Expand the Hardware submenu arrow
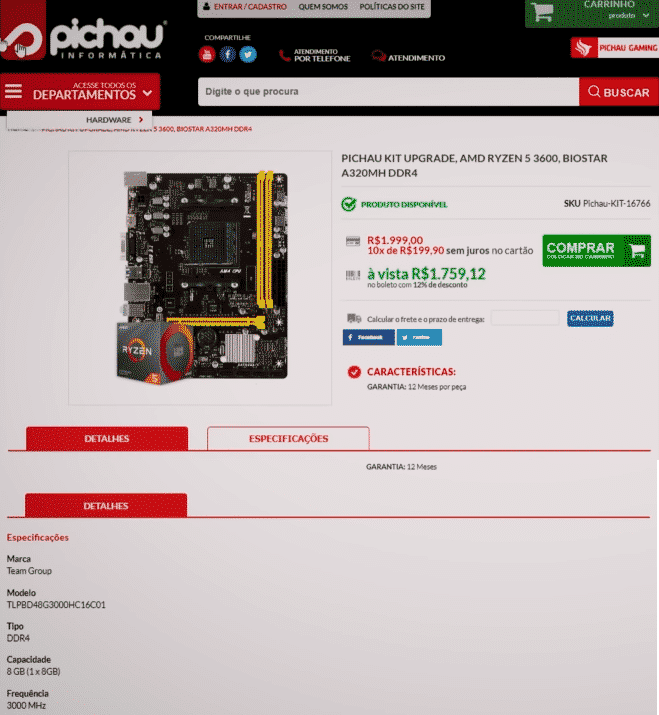 (141, 119)
